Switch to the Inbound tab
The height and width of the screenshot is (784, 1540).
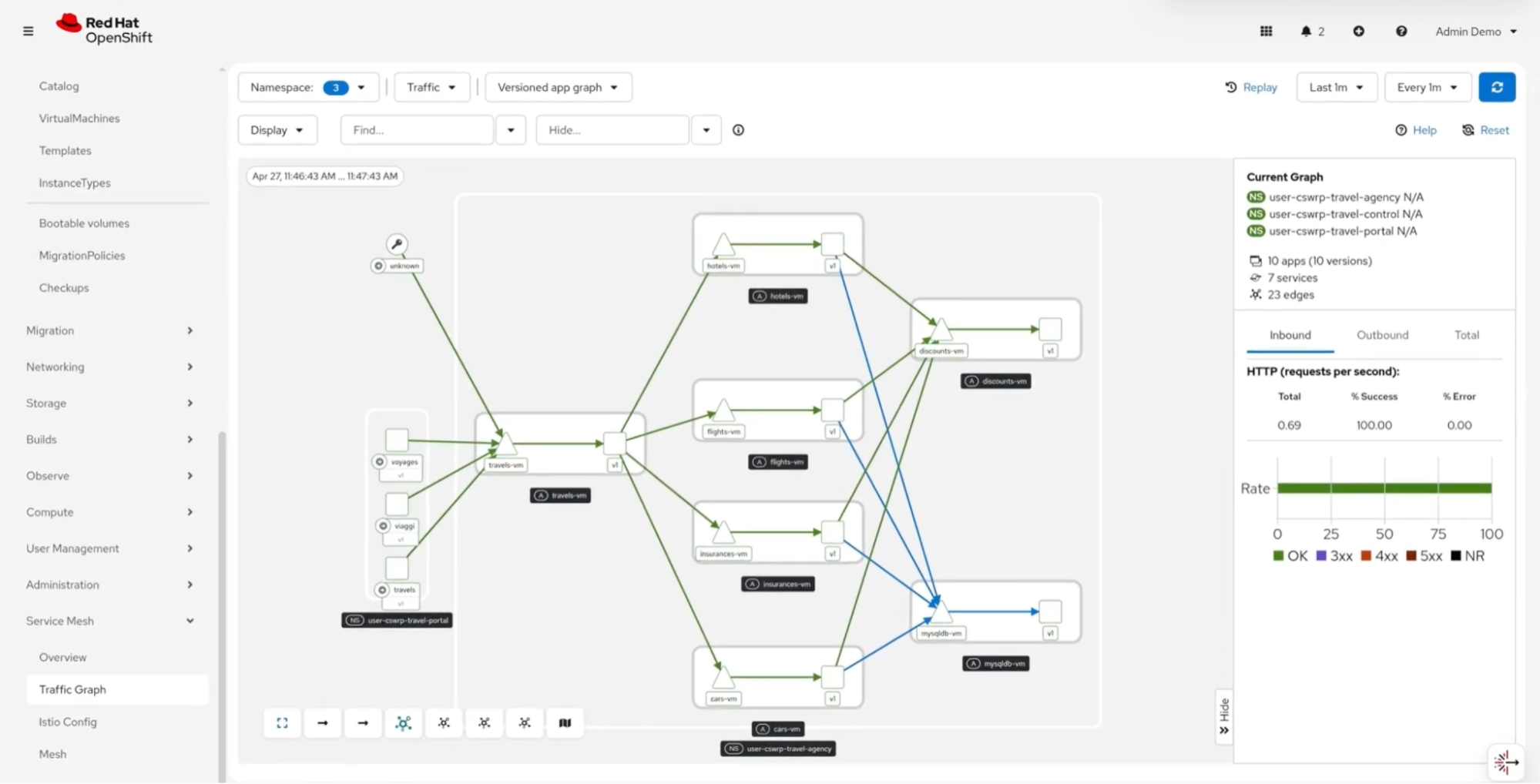[1290, 335]
